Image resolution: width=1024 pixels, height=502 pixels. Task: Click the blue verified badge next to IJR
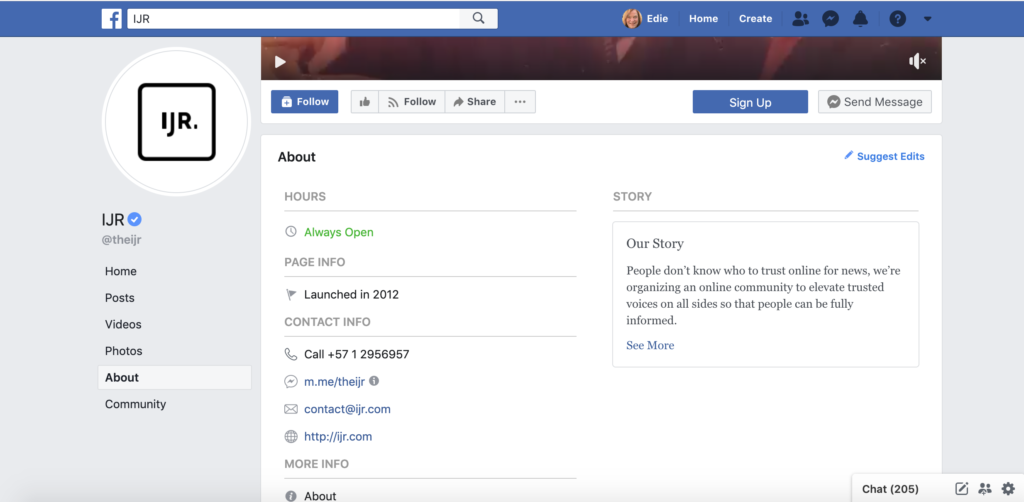click(x=135, y=219)
